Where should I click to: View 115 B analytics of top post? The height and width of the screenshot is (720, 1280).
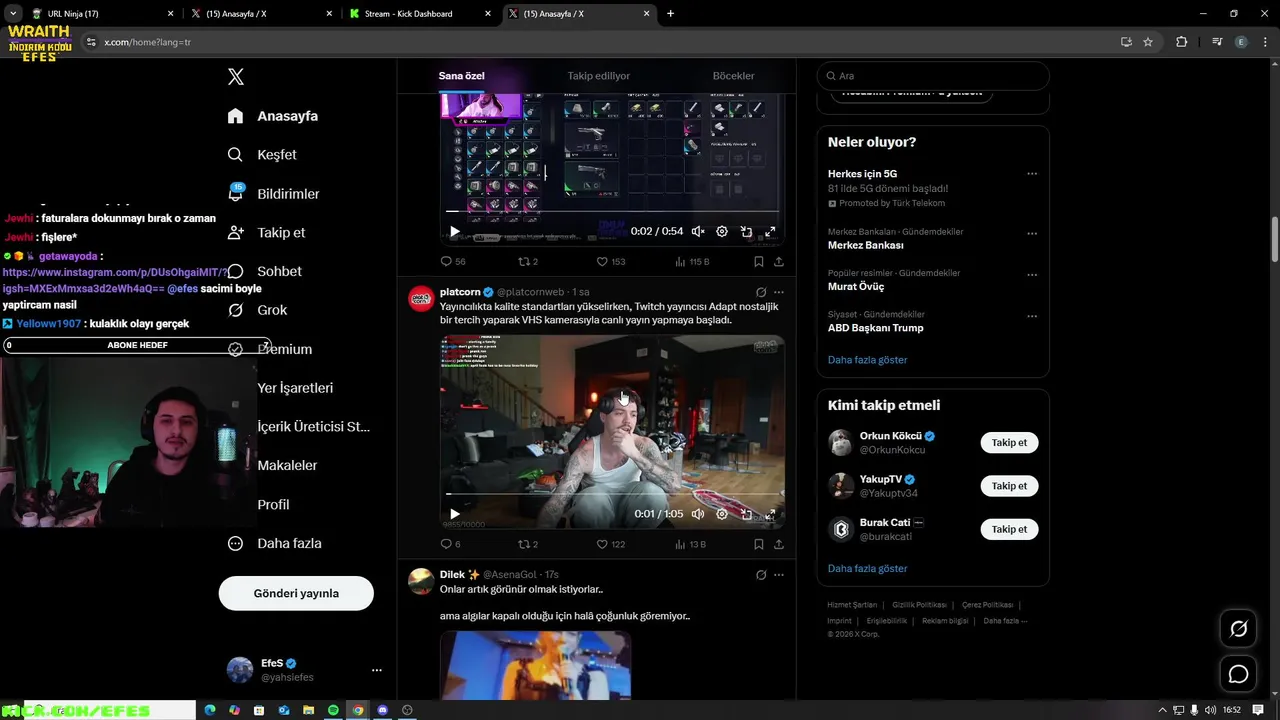pyautogui.click(x=692, y=262)
